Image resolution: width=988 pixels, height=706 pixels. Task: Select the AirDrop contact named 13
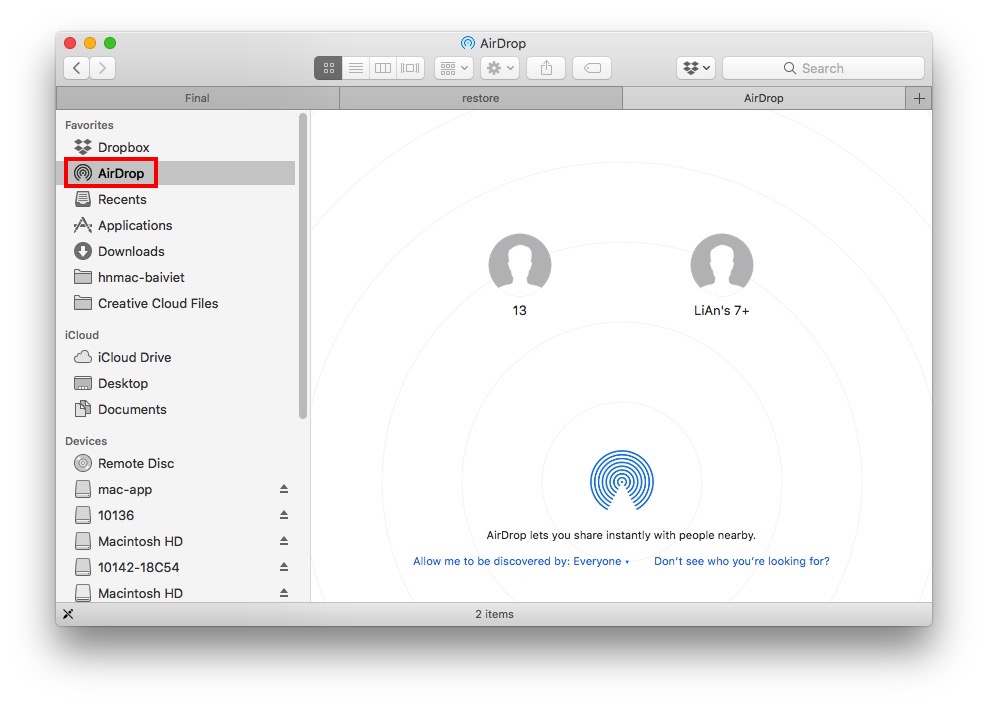[x=520, y=275]
